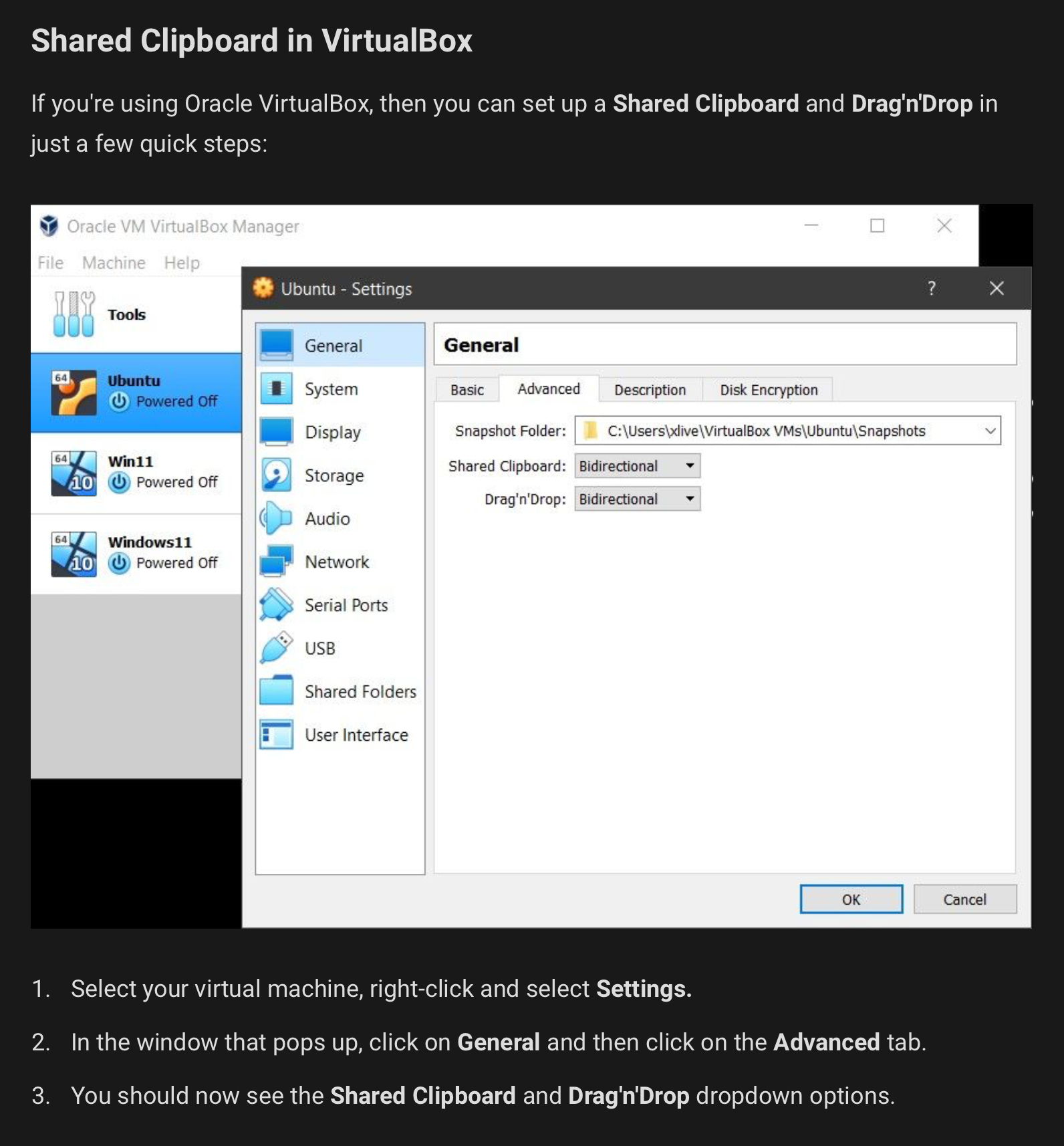Click the Tools icon in VirtualBox Manager
The height and width of the screenshot is (1146, 1064).
tap(74, 314)
